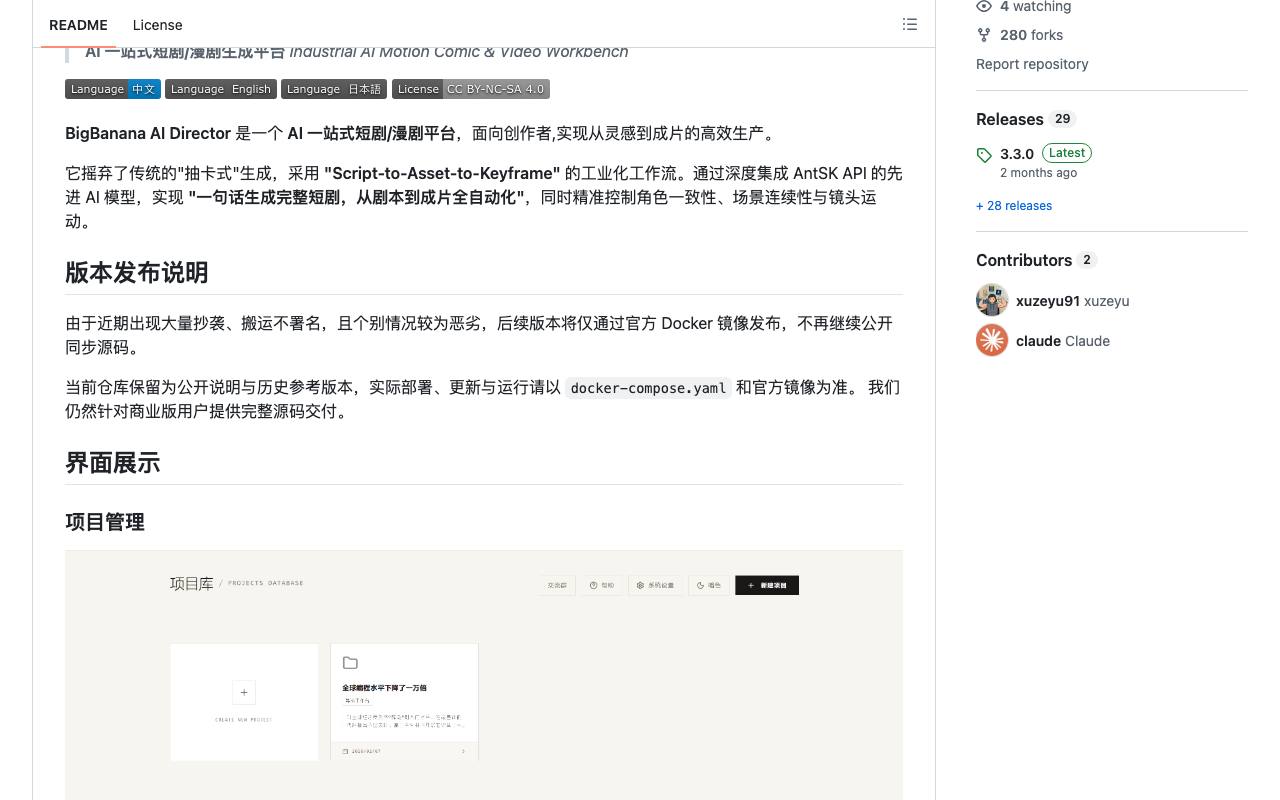Click the 29 releases counter
The image size is (1280, 800).
(1063, 119)
